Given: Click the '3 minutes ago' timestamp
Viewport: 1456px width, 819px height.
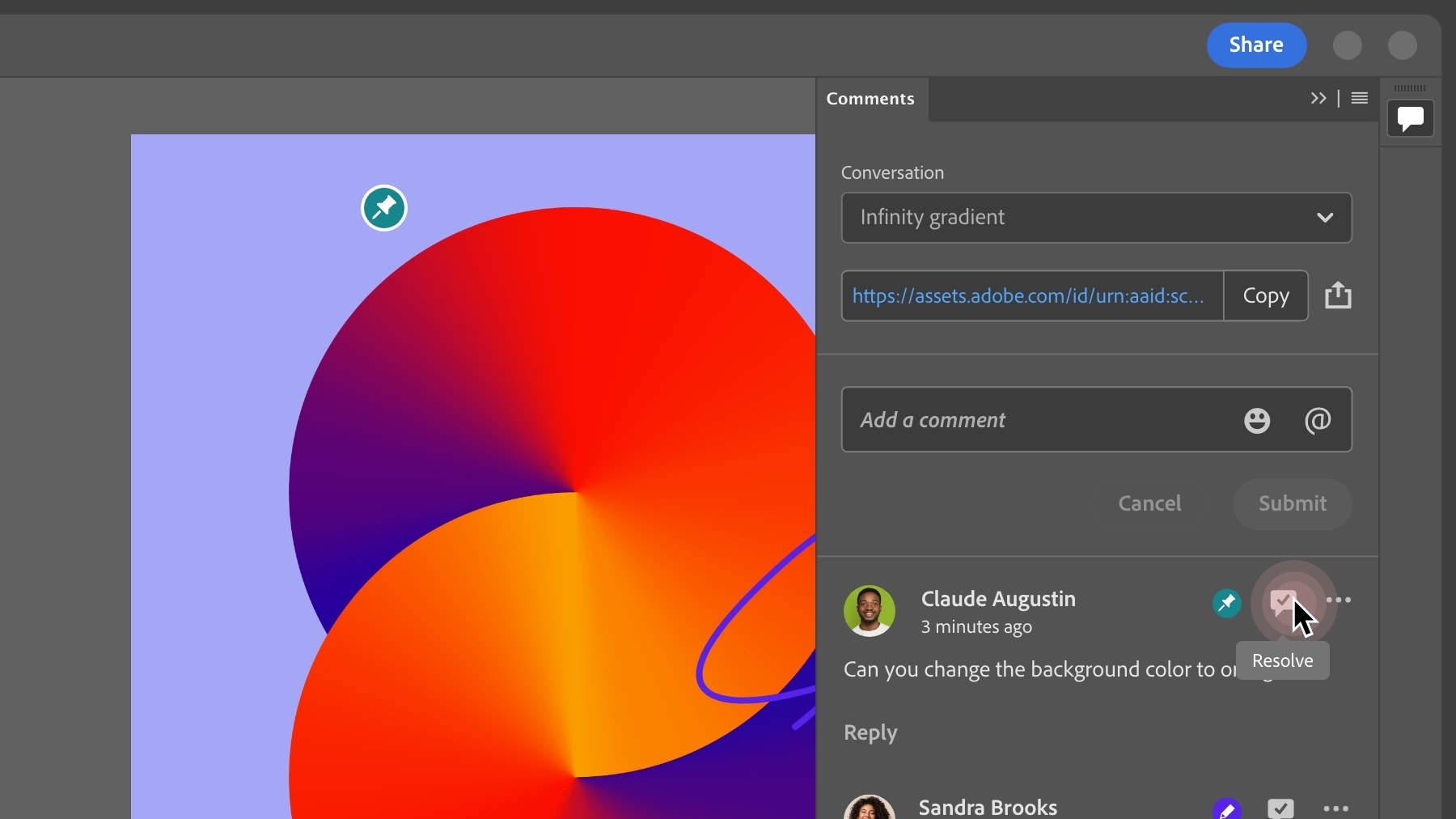Looking at the screenshot, I should point(976,627).
